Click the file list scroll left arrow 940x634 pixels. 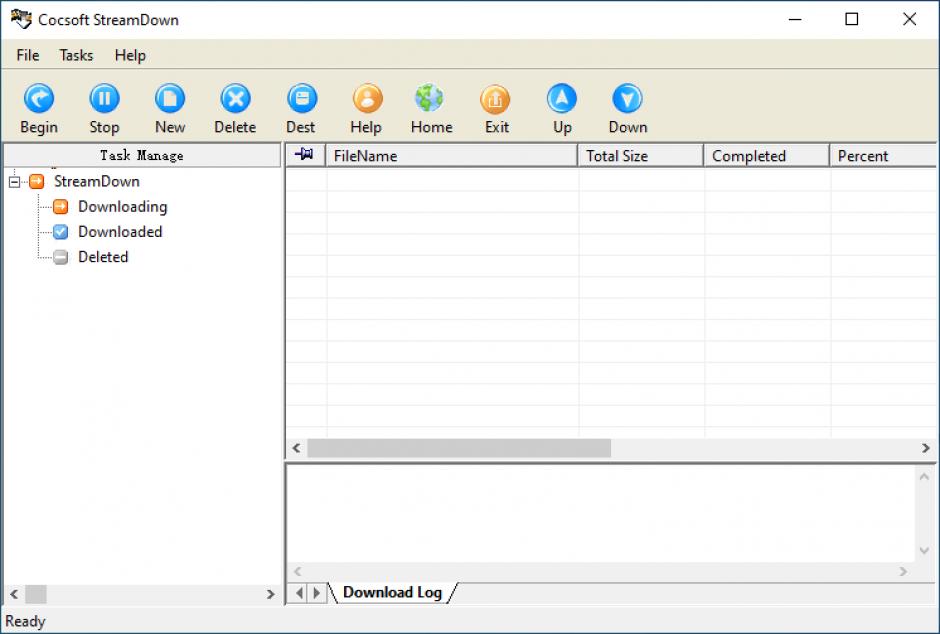(x=296, y=448)
